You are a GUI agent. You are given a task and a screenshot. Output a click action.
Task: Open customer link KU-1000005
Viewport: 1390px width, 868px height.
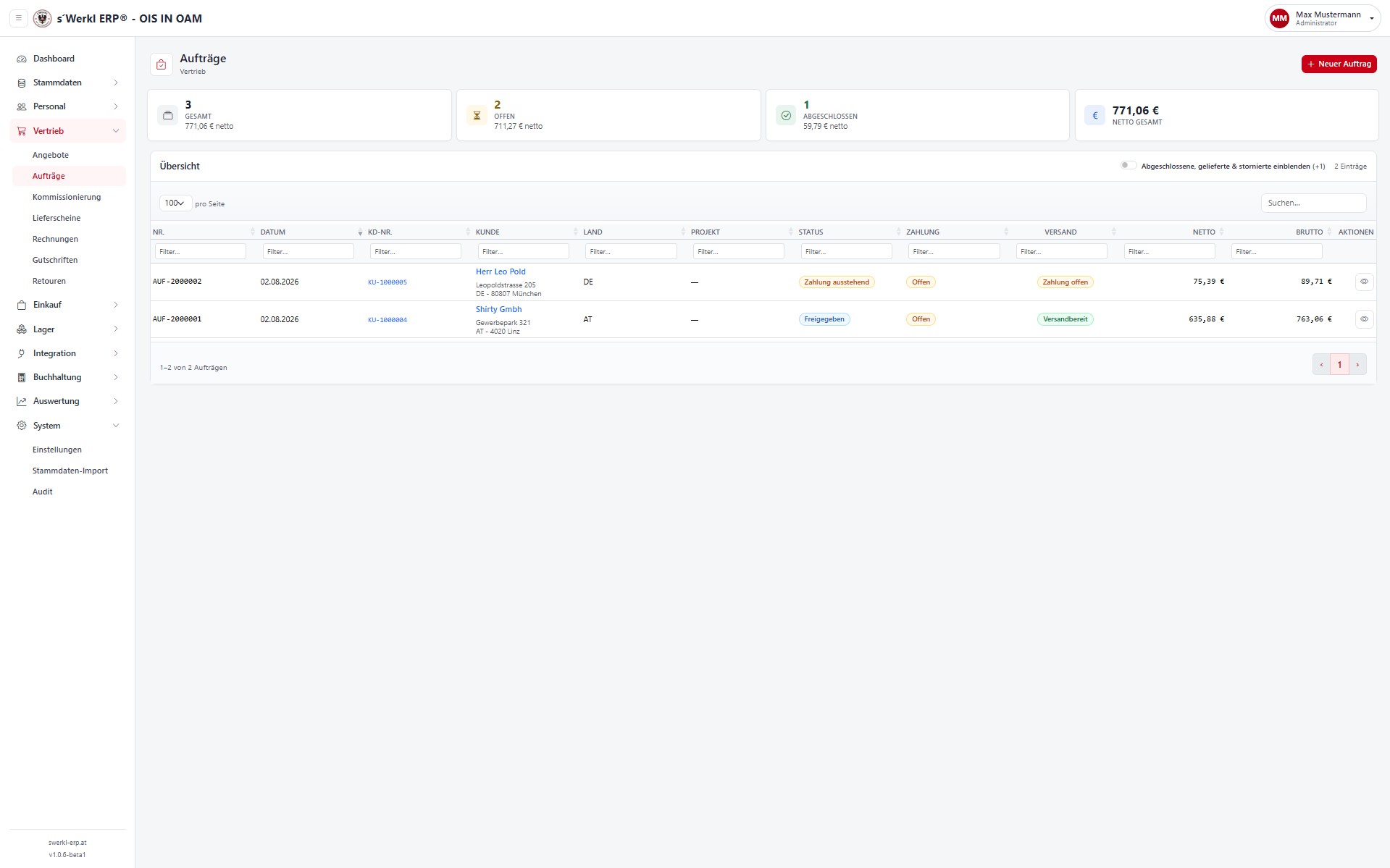[388, 282]
